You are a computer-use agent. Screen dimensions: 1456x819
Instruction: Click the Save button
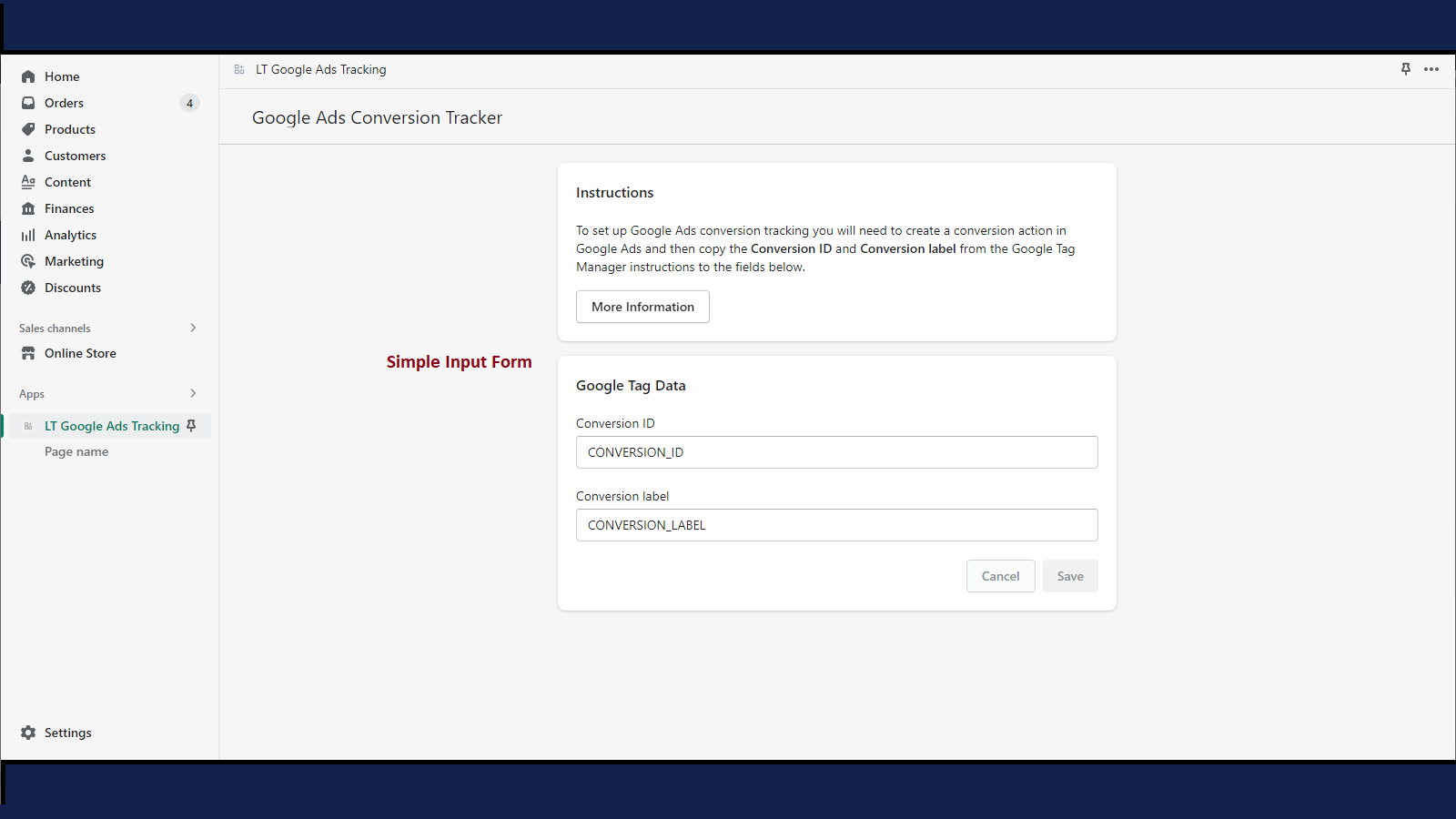click(x=1070, y=576)
